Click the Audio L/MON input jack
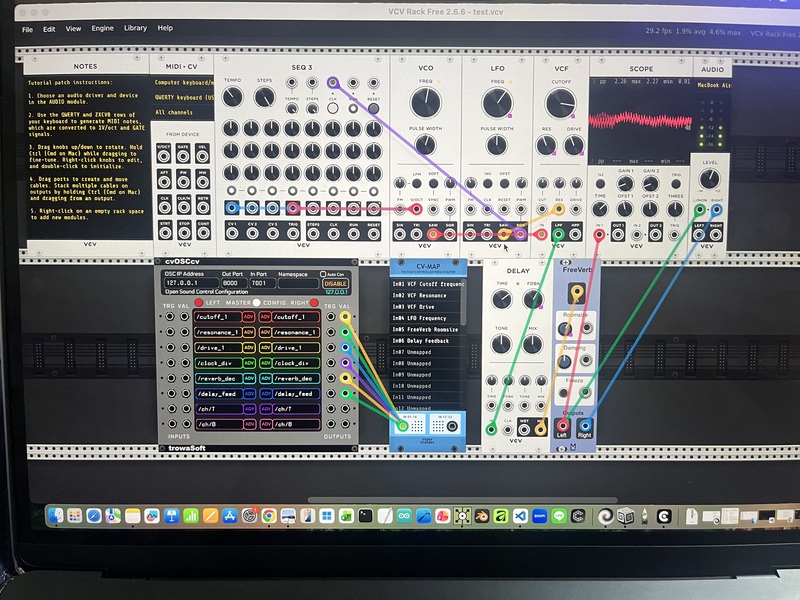 (x=700, y=209)
